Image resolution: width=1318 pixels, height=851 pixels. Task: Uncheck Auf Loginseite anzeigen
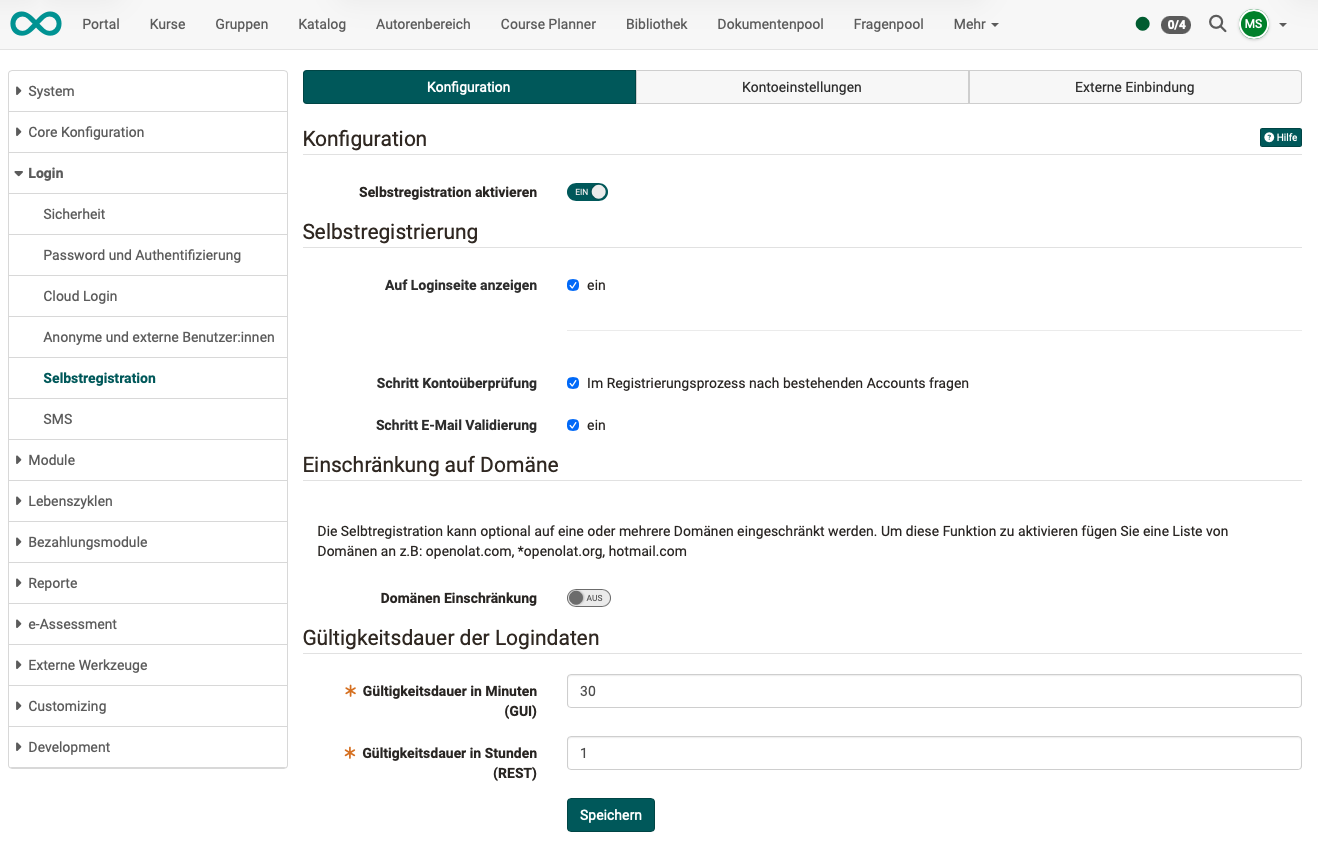573,285
